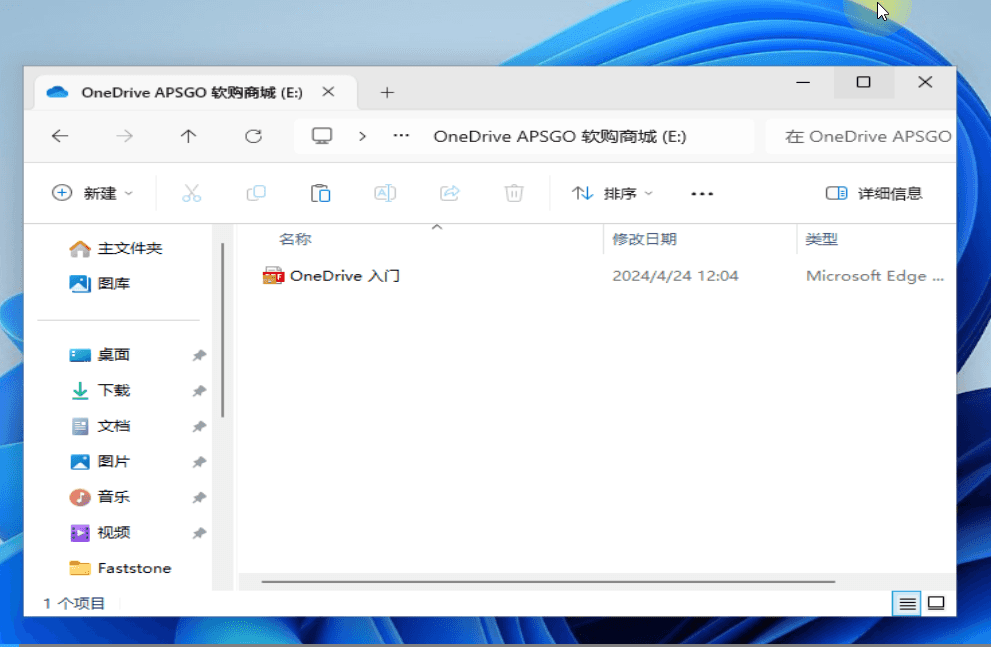
Task: Click the Copy icon in toolbar
Action: [256, 193]
